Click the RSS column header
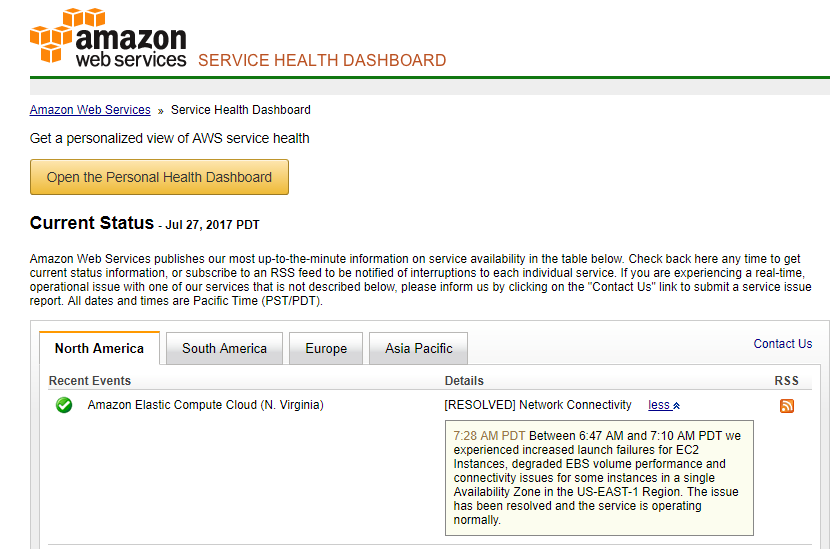This screenshot has height=549, width=837. point(787,381)
